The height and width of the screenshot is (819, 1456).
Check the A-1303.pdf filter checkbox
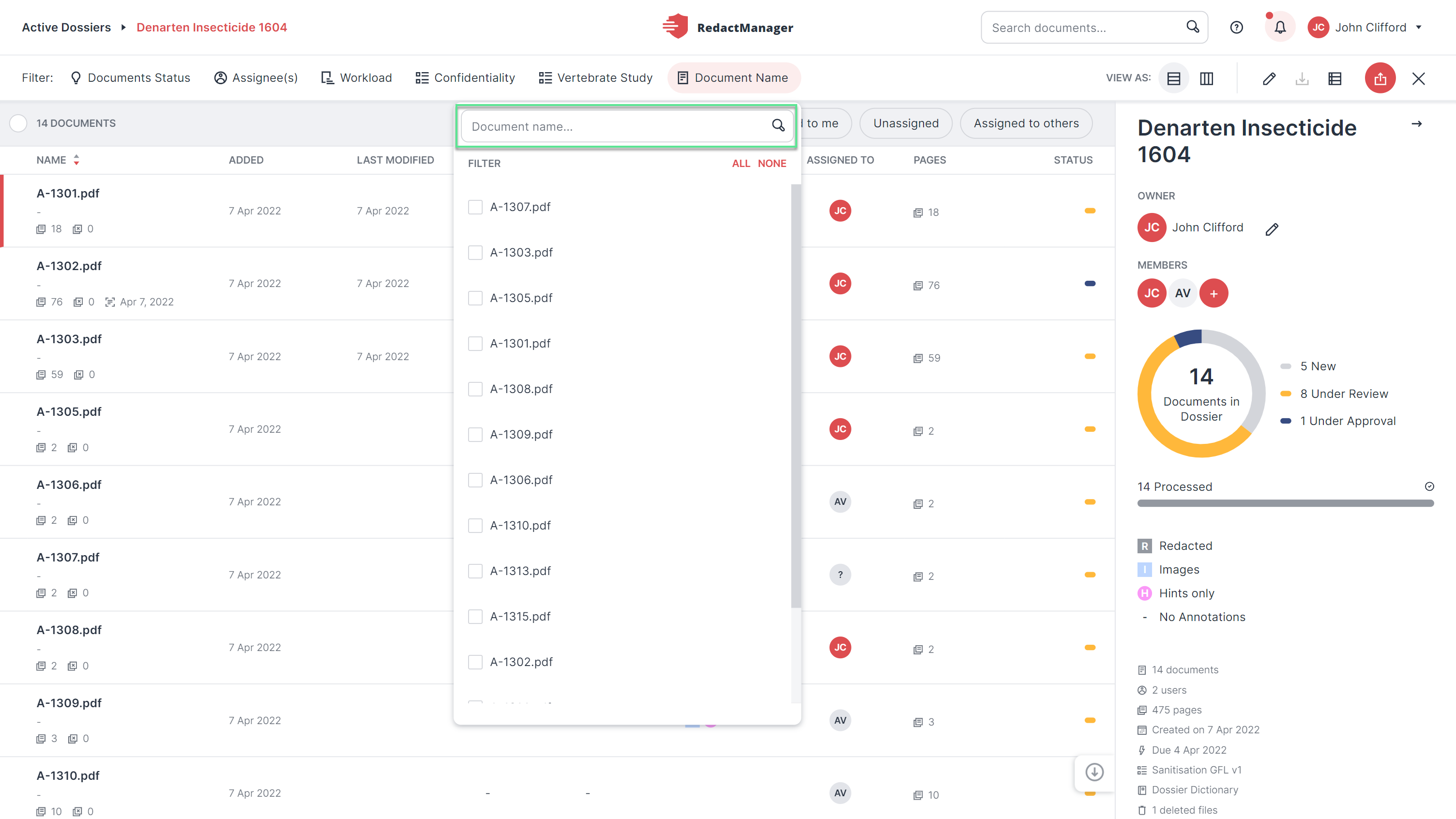pos(475,253)
